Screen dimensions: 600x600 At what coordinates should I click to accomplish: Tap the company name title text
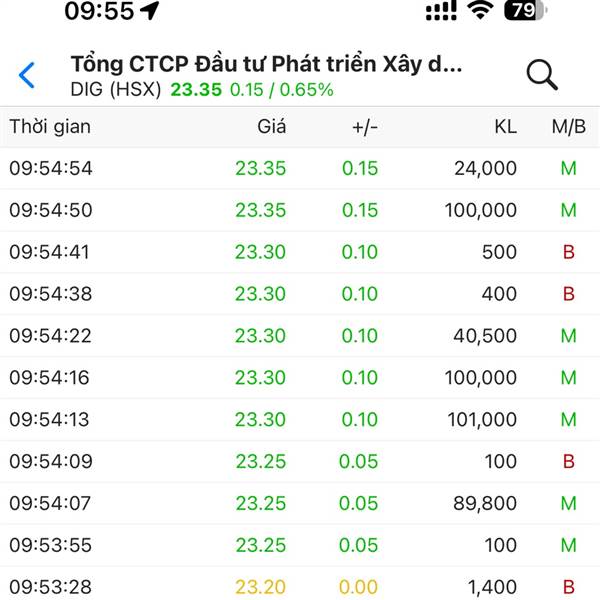[x=266, y=64]
